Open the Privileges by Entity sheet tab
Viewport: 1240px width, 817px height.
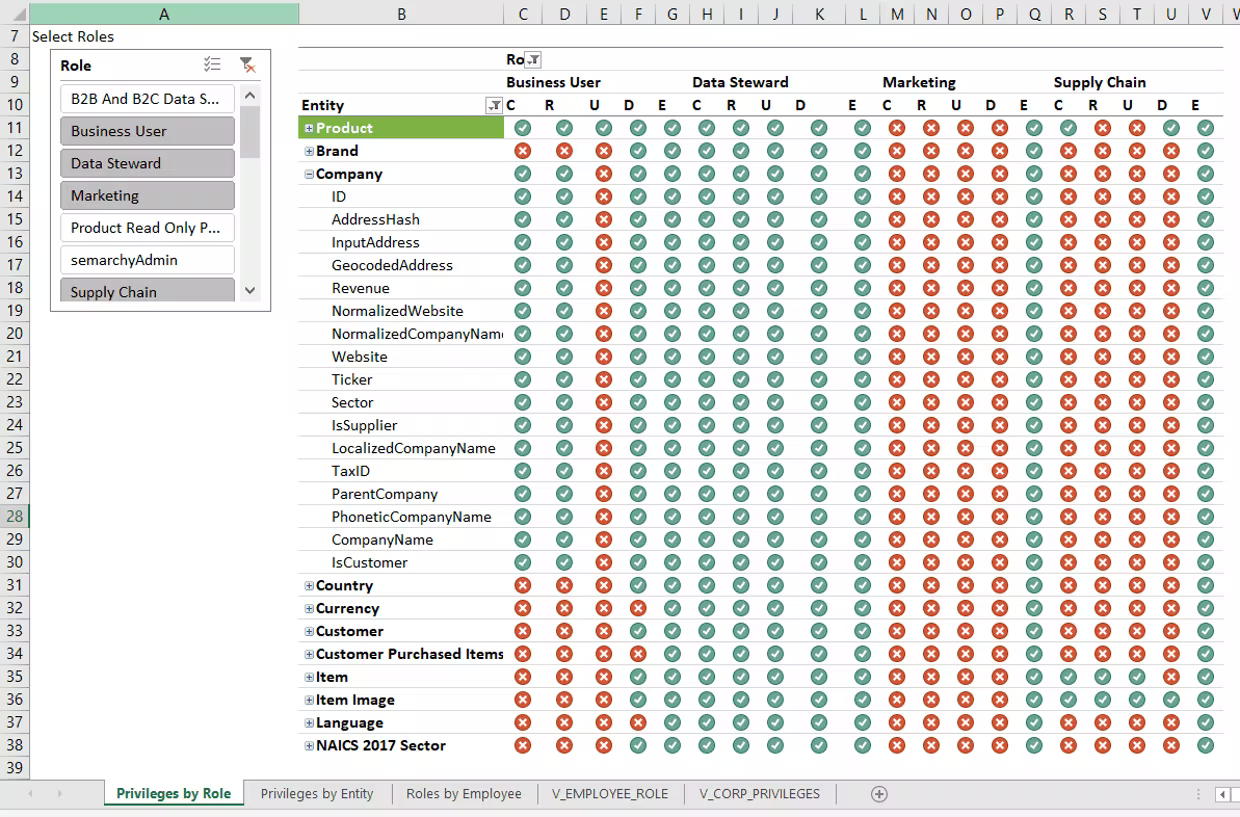tap(317, 794)
